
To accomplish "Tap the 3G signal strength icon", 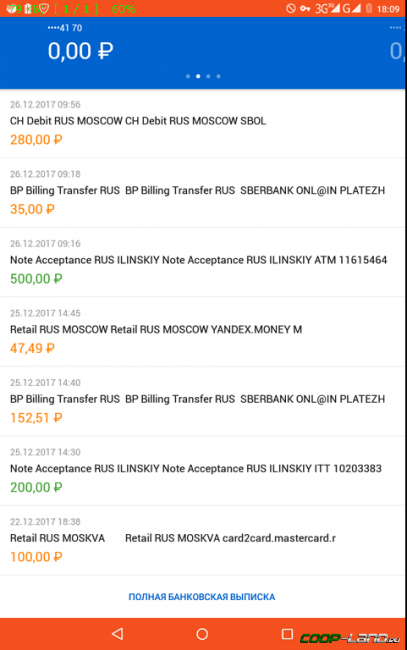I will (x=327, y=8).
